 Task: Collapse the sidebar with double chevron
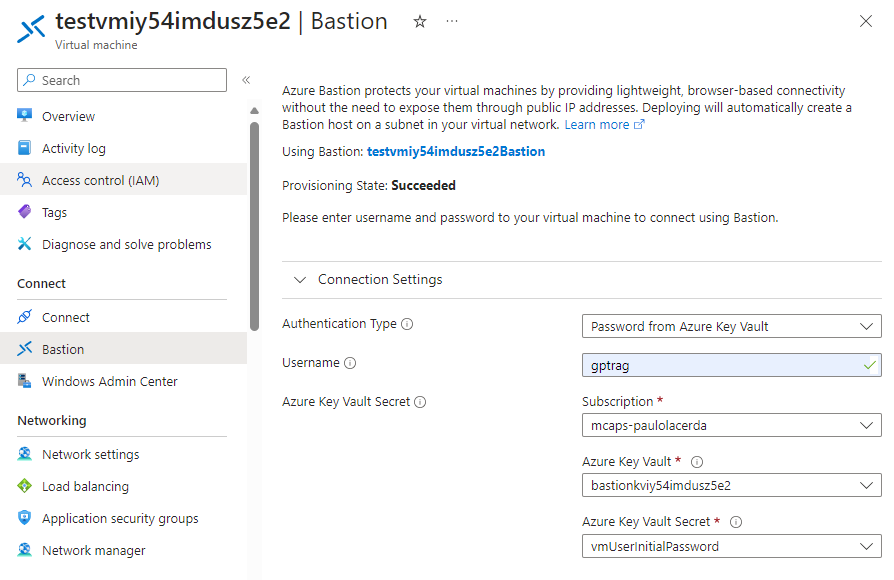click(246, 80)
